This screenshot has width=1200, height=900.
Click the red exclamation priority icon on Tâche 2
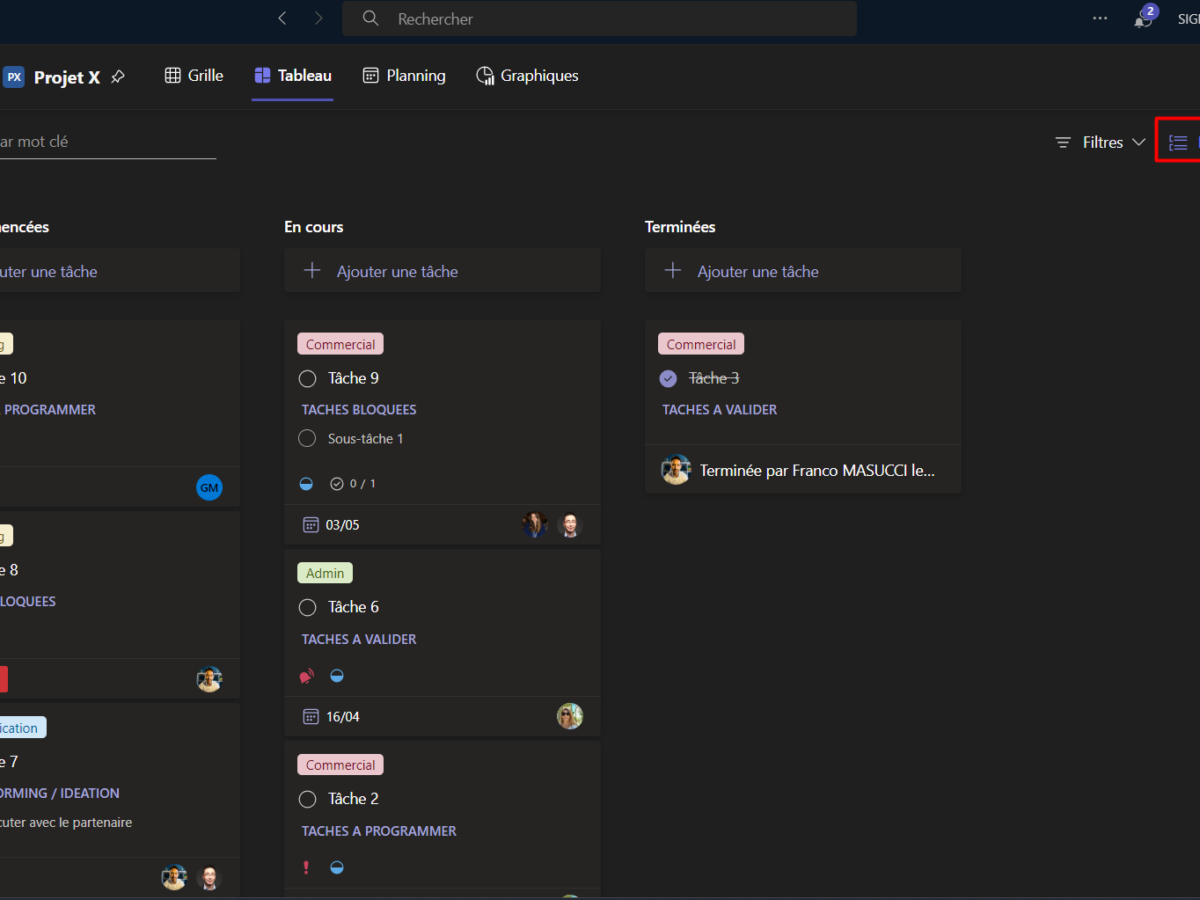pos(307,867)
